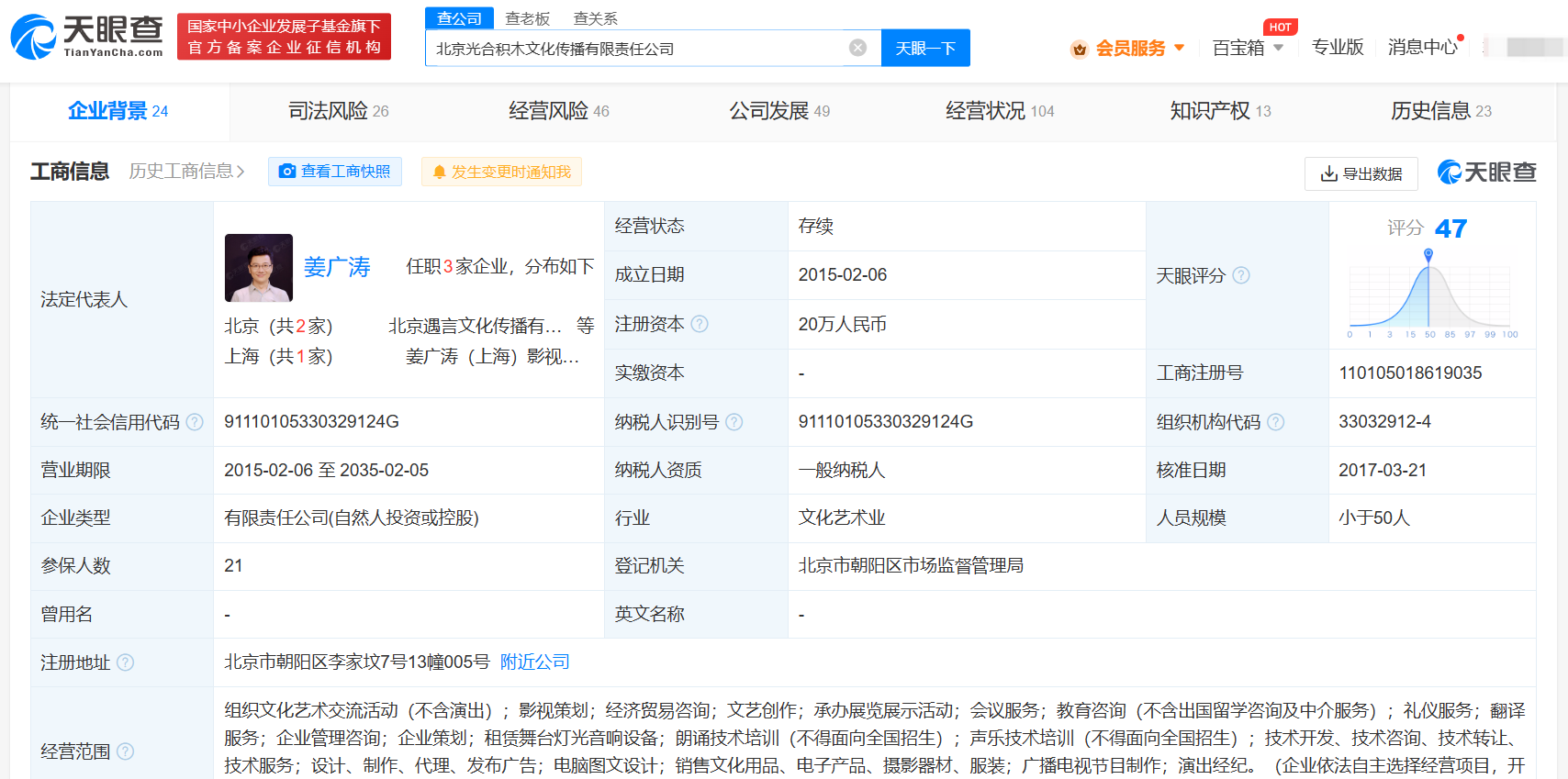This screenshot has height=779, width=1568.
Task: Select the registered capital 20万人民币
Action: click(x=842, y=324)
